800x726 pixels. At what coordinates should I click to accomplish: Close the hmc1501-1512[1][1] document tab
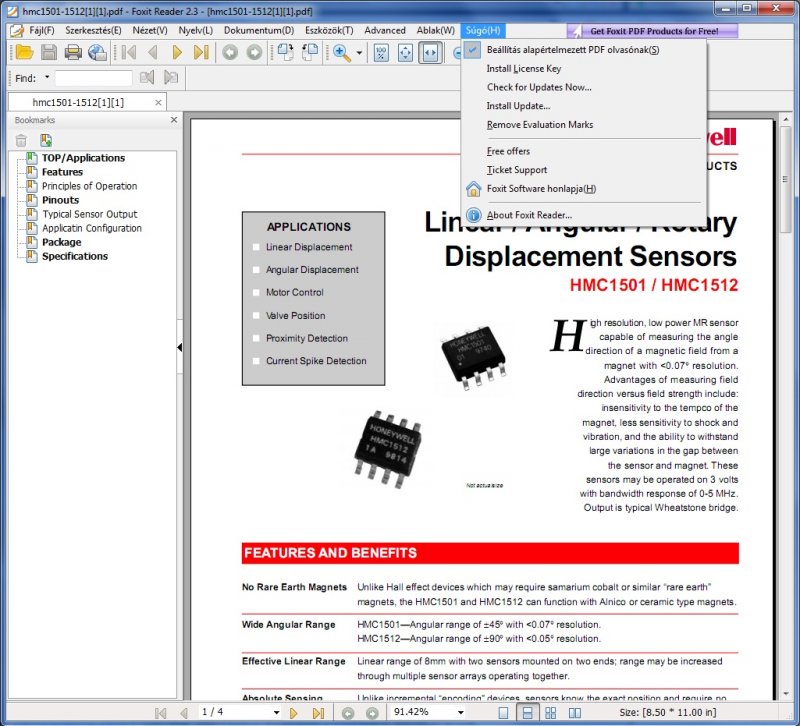click(x=158, y=103)
